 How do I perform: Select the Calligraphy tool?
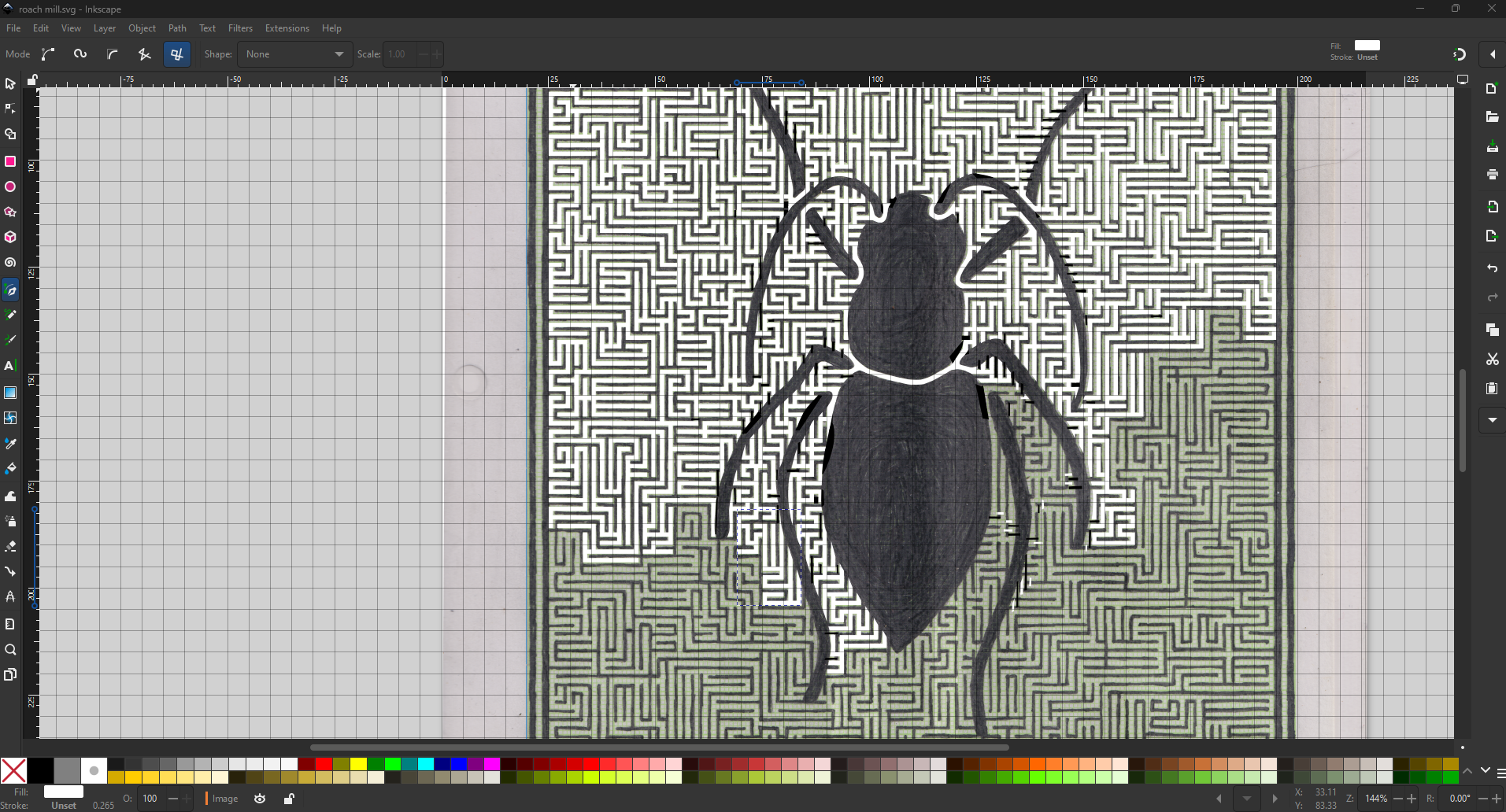point(10,341)
